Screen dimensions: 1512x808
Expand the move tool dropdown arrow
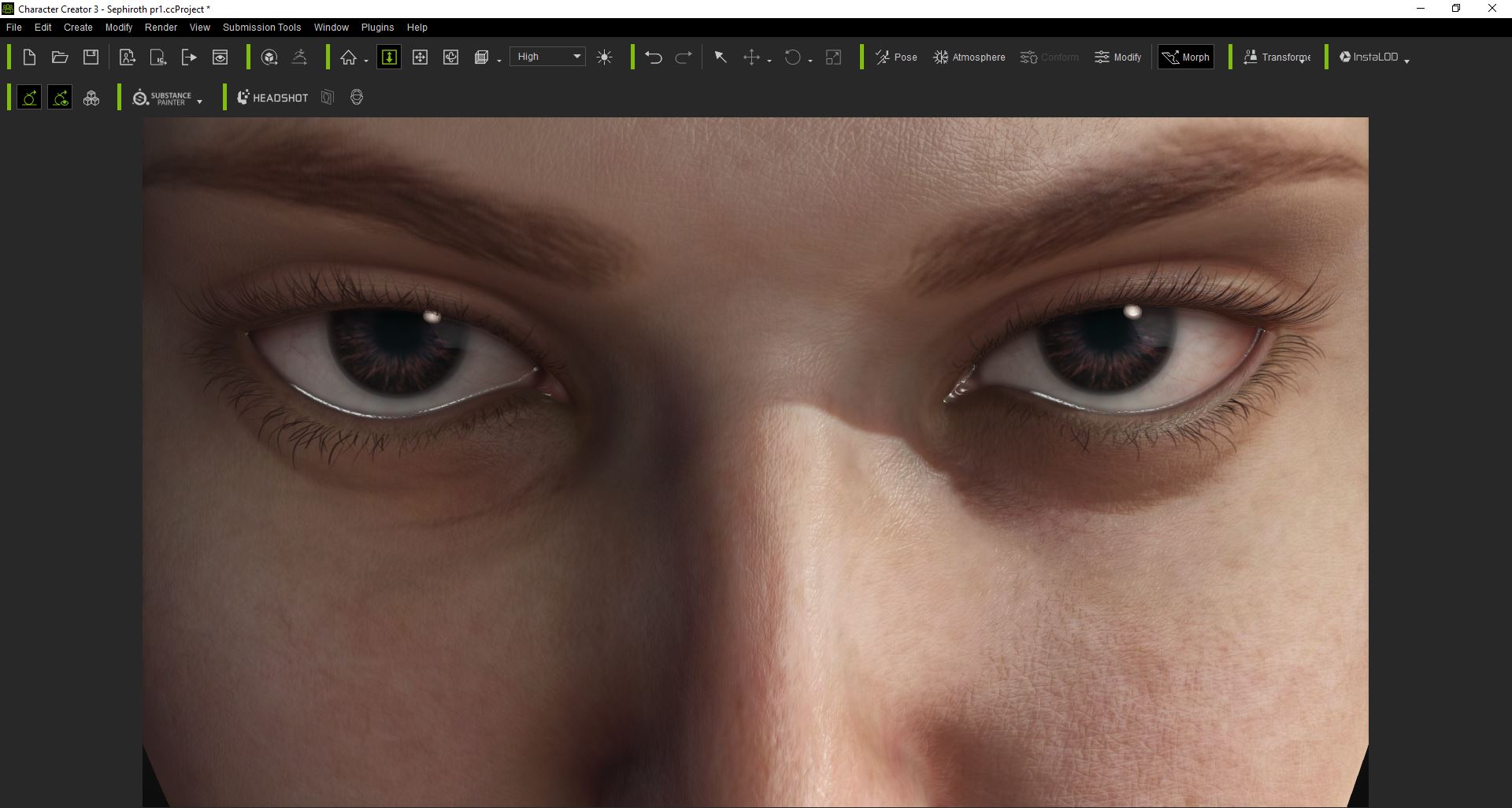point(769,61)
